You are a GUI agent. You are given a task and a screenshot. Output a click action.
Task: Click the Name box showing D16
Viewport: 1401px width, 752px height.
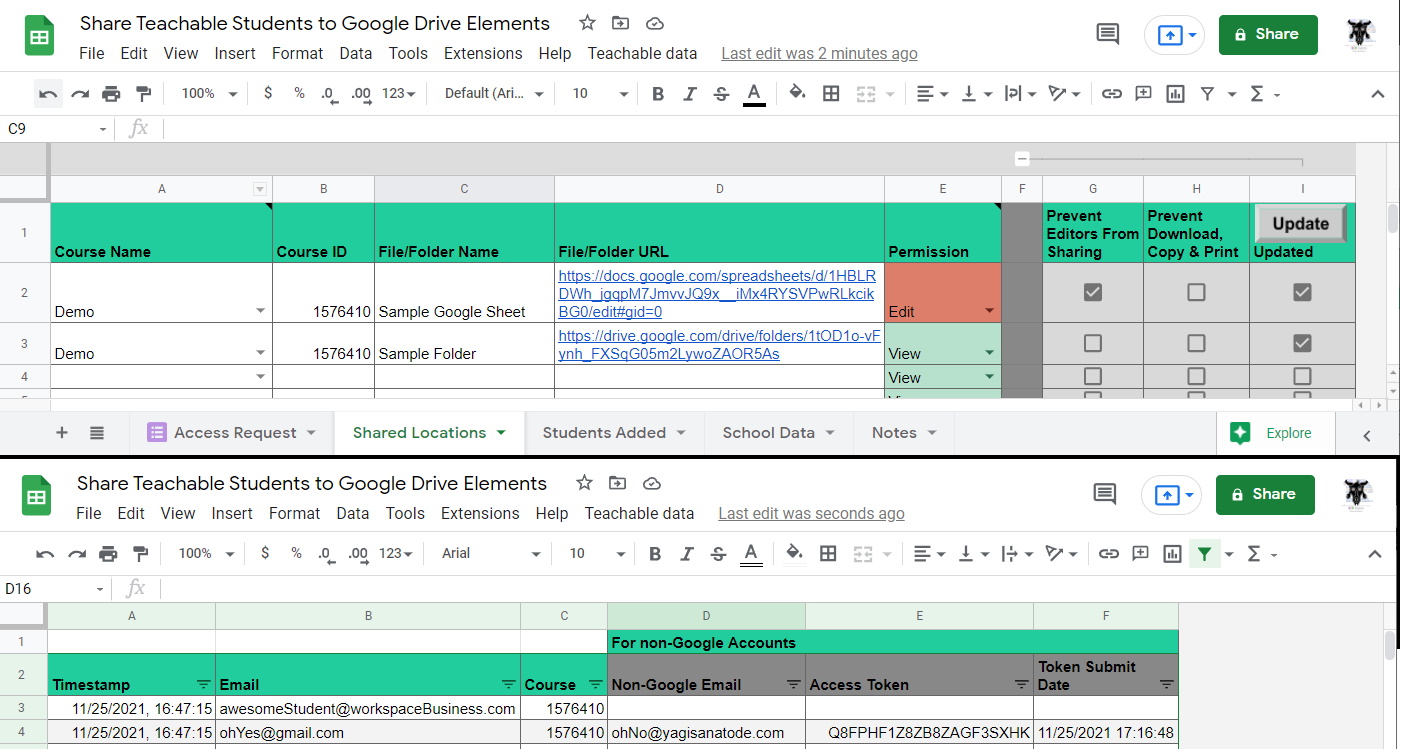[56, 589]
